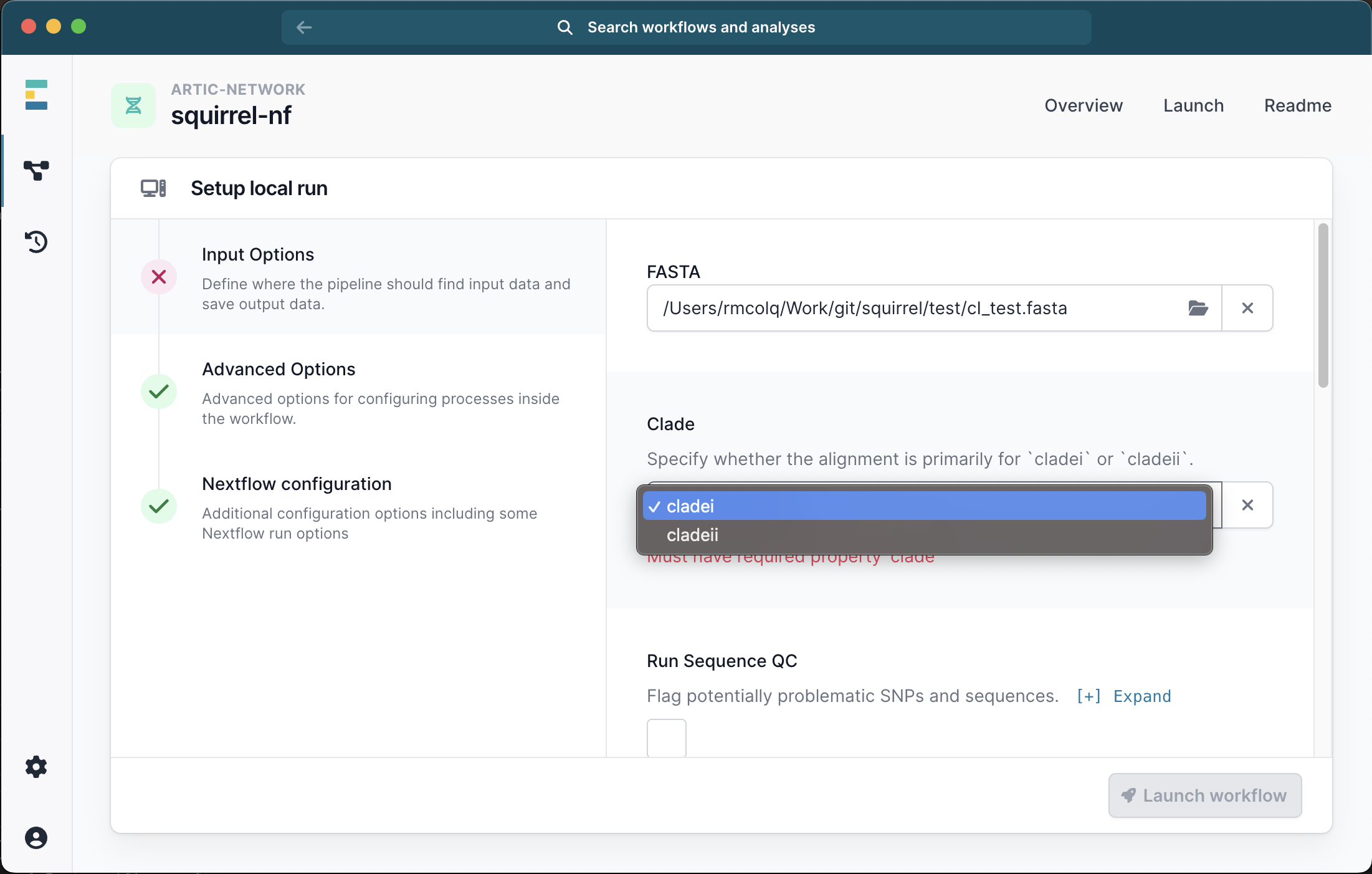Switch to the Readme tab
The height and width of the screenshot is (874, 1372).
[x=1297, y=105]
